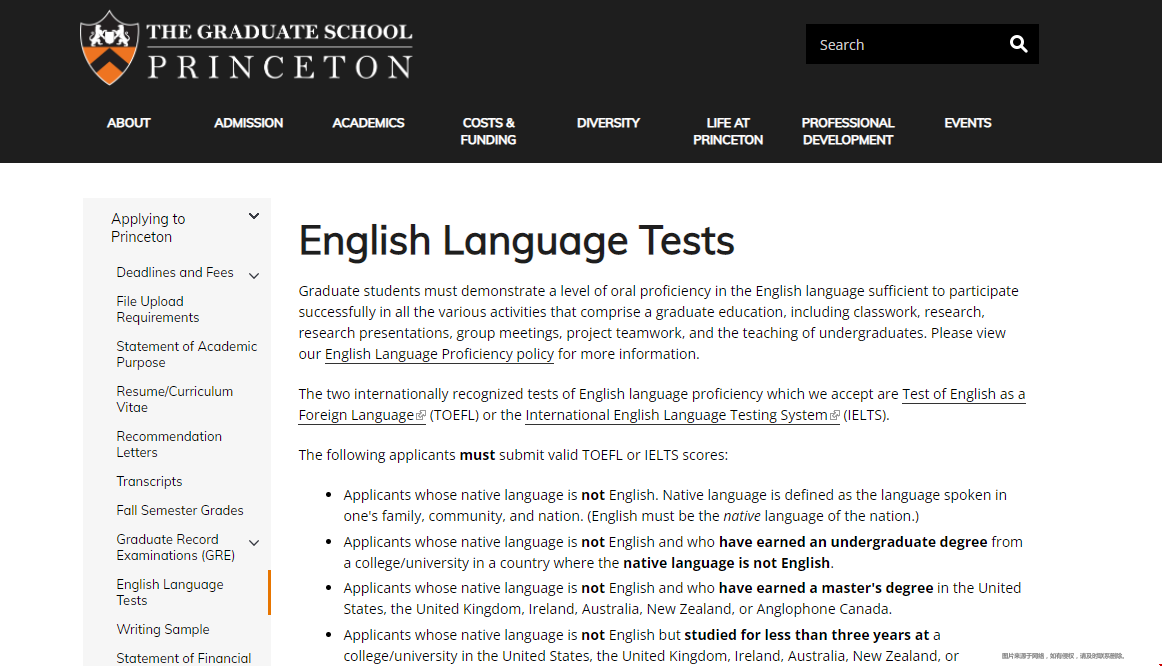Screen dimensions: 1162x666
Task: Go to Recommendation Letters page
Action: pos(169,444)
